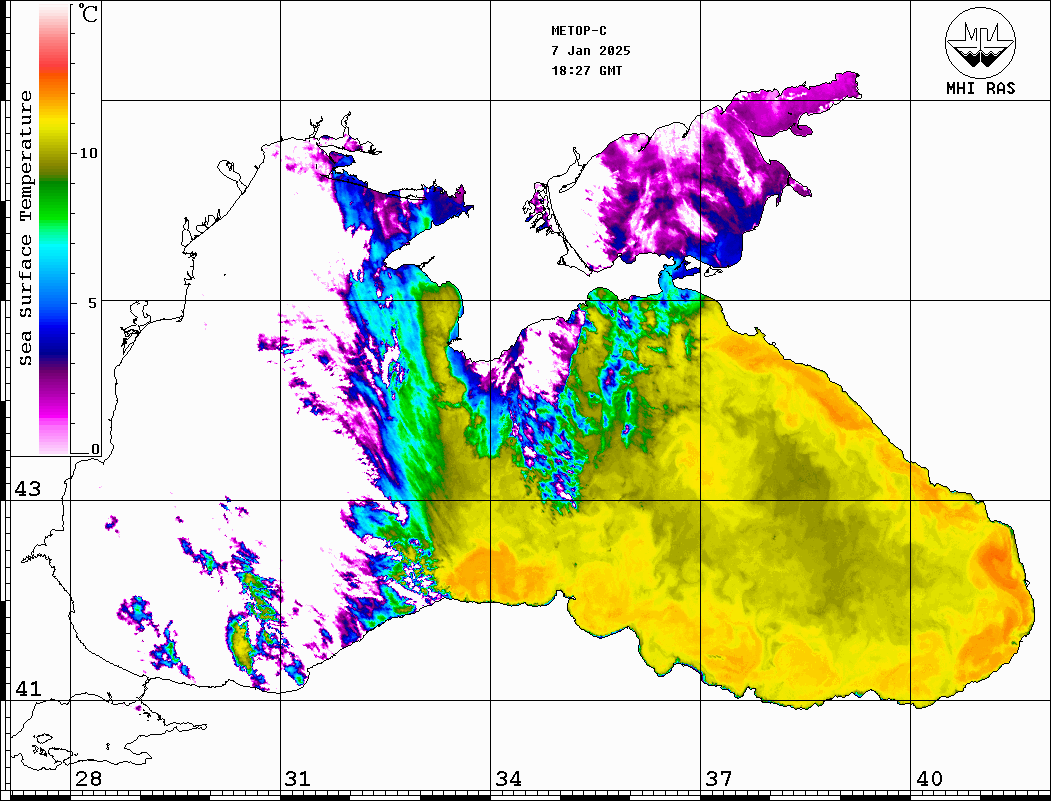Click the '0' tick label on the color scale

(95, 449)
